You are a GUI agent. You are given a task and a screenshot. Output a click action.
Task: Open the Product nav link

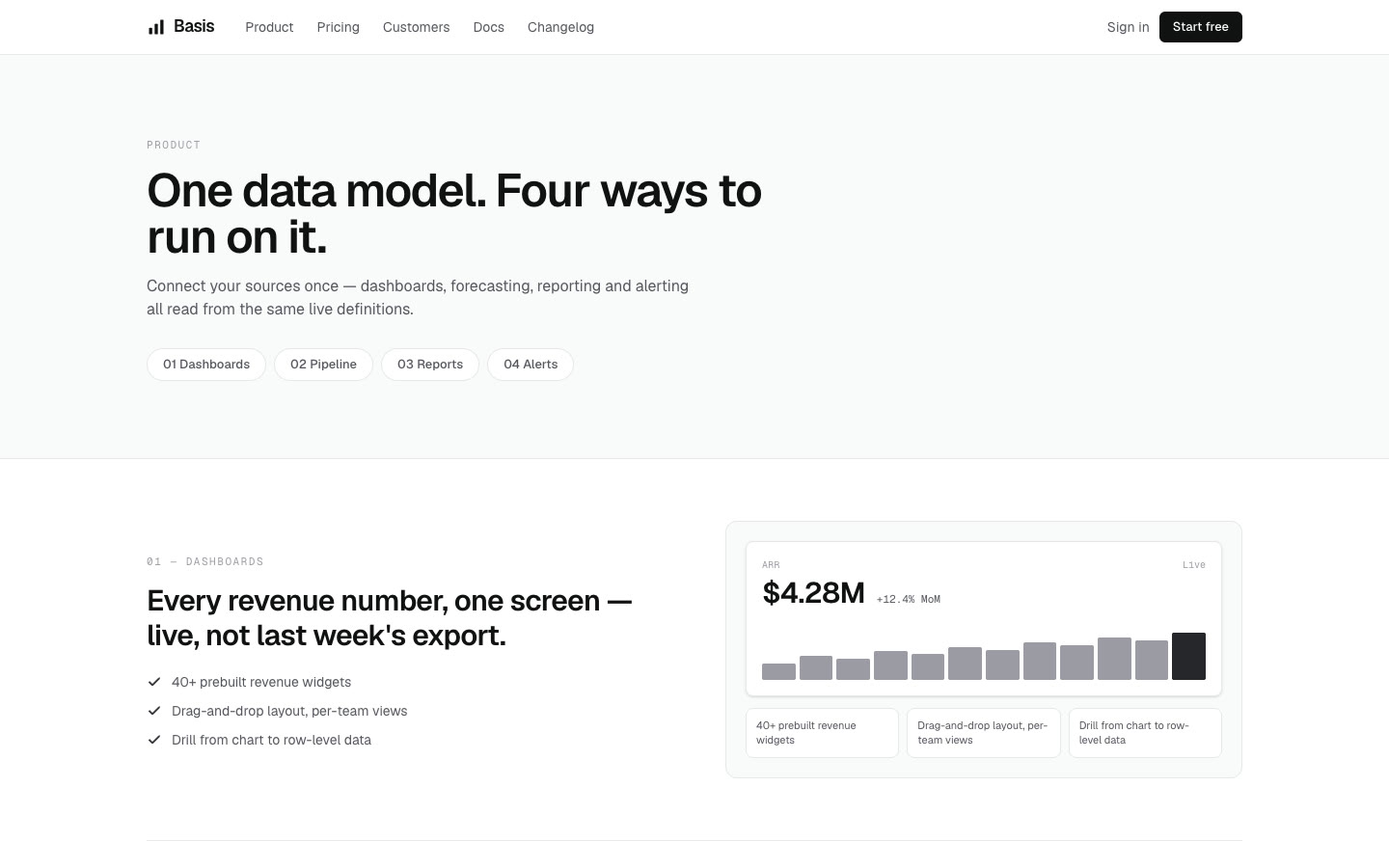pos(269,27)
